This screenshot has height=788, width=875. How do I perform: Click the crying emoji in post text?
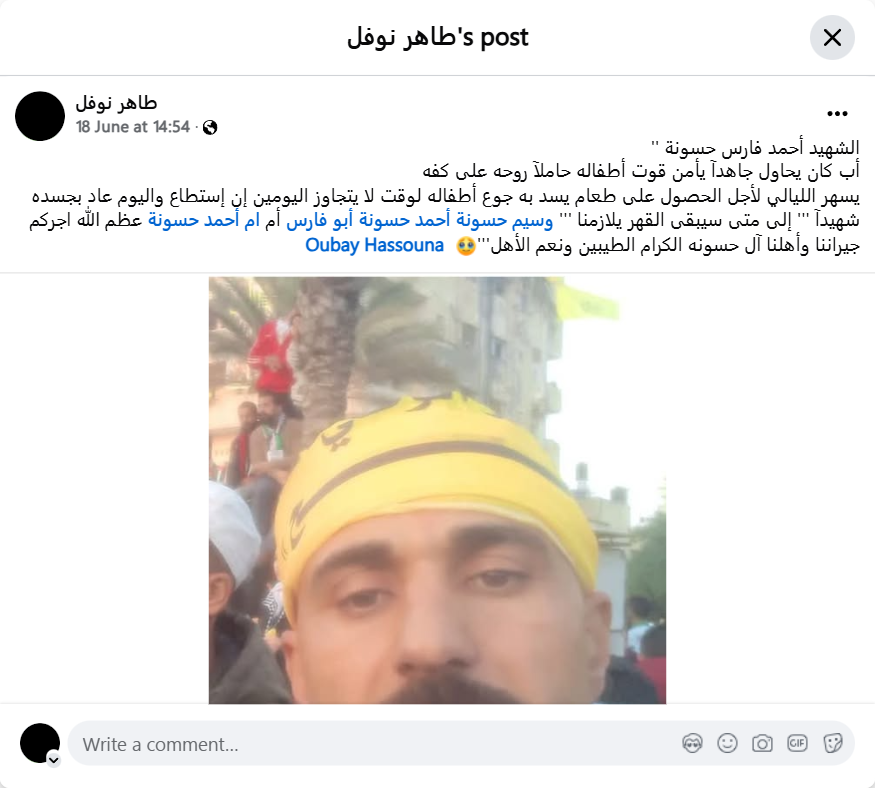point(465,246)
